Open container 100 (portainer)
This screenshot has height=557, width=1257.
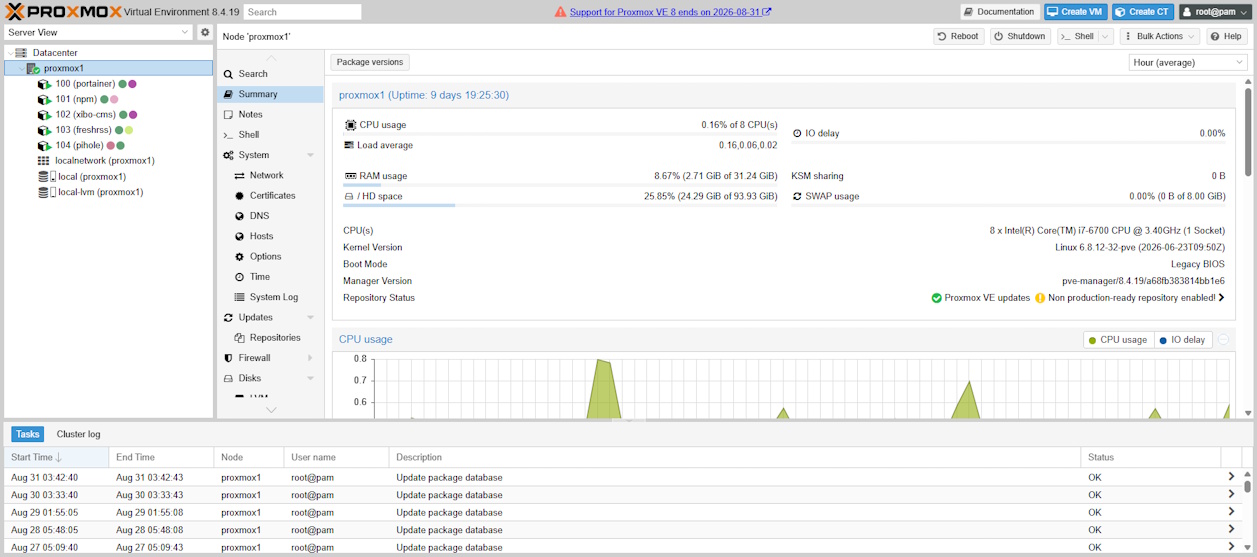[x=85, y=84]
